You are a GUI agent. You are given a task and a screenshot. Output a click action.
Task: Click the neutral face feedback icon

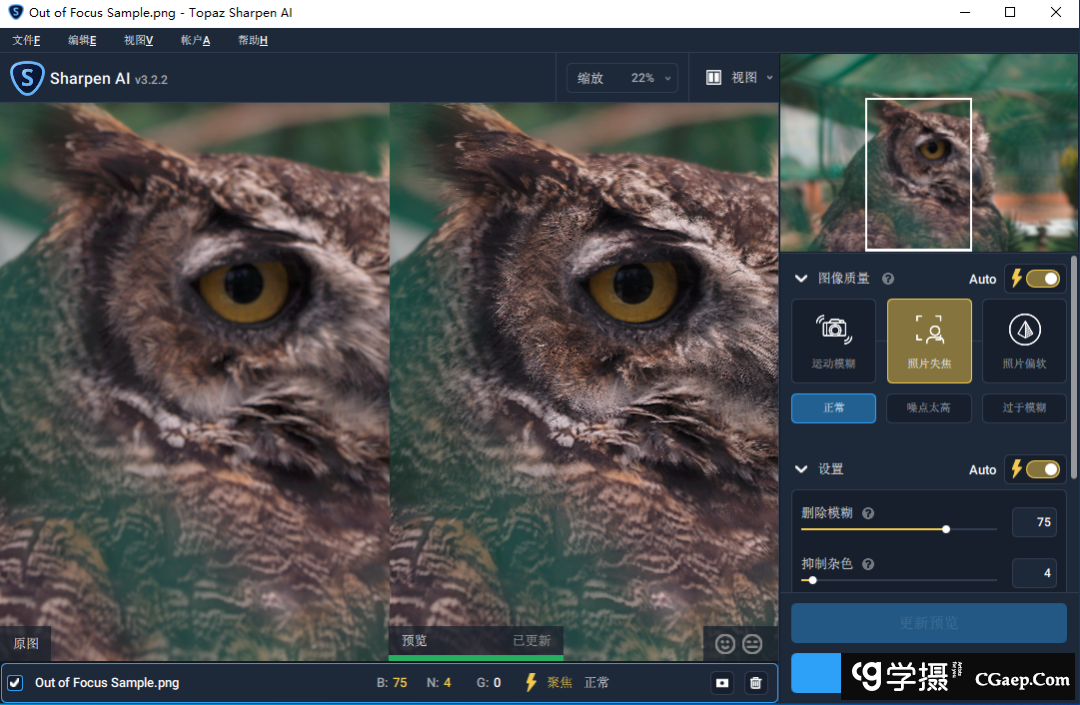pos(752,644)
